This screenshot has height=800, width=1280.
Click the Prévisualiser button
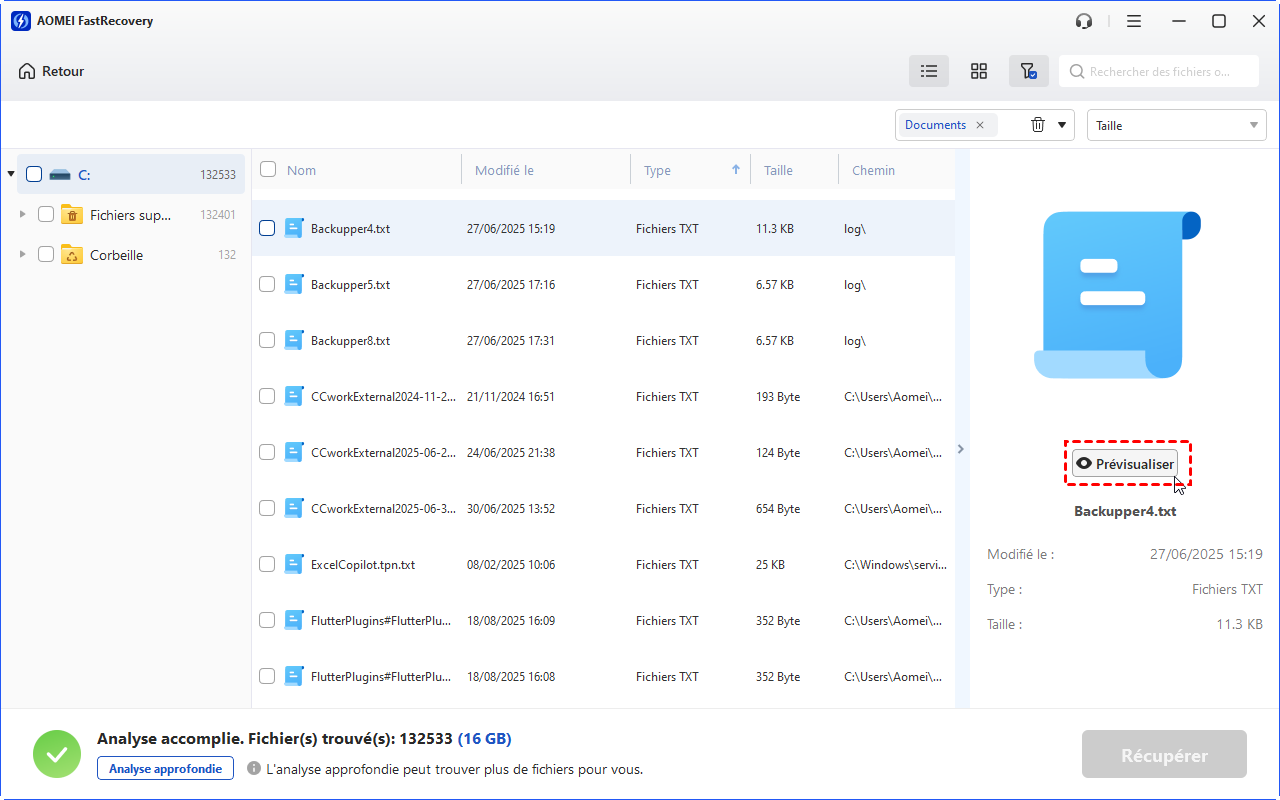click(1125, 464)
